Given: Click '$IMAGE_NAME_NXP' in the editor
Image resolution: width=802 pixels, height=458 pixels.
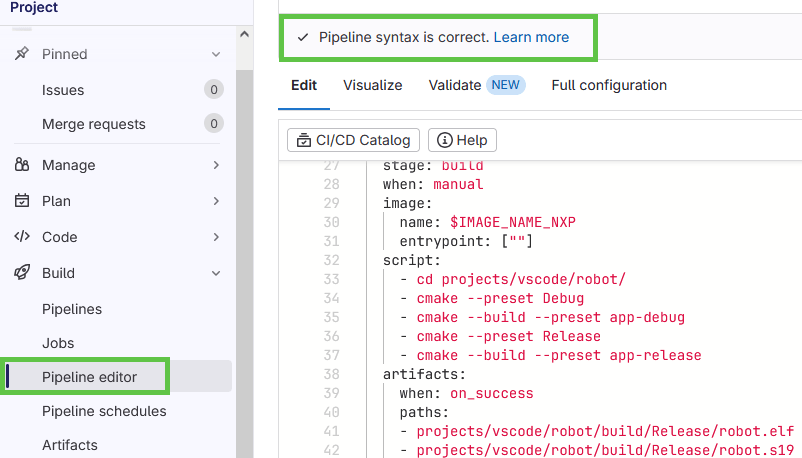Looking at the screenshot, I should click(x=513, y=222).
